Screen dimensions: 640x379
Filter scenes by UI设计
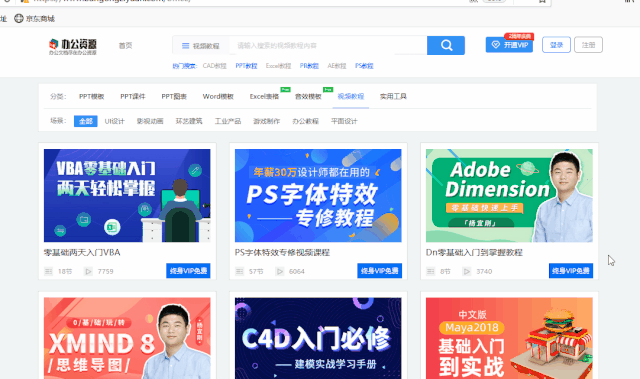click(114, 121)
